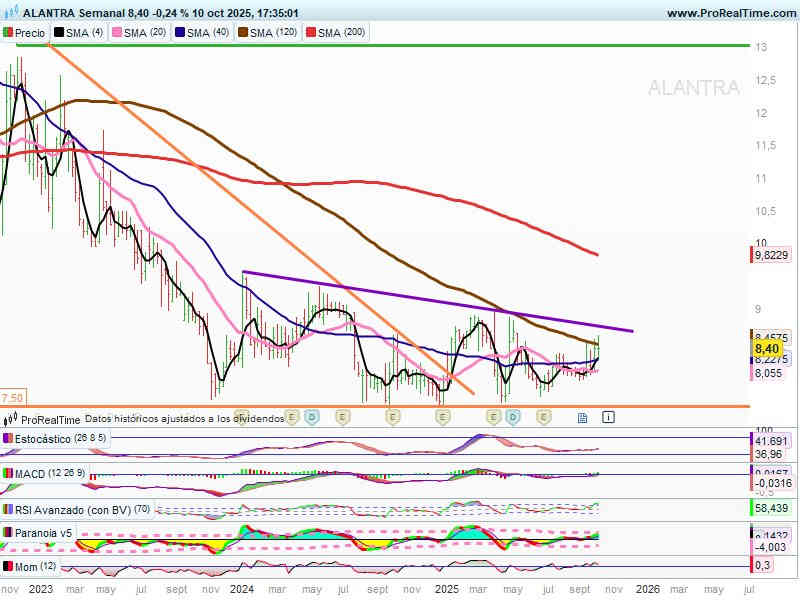Open the www.ProRealTime.com link
The width and height of the screenshot is (800, 600).
(x=730, y=13)
